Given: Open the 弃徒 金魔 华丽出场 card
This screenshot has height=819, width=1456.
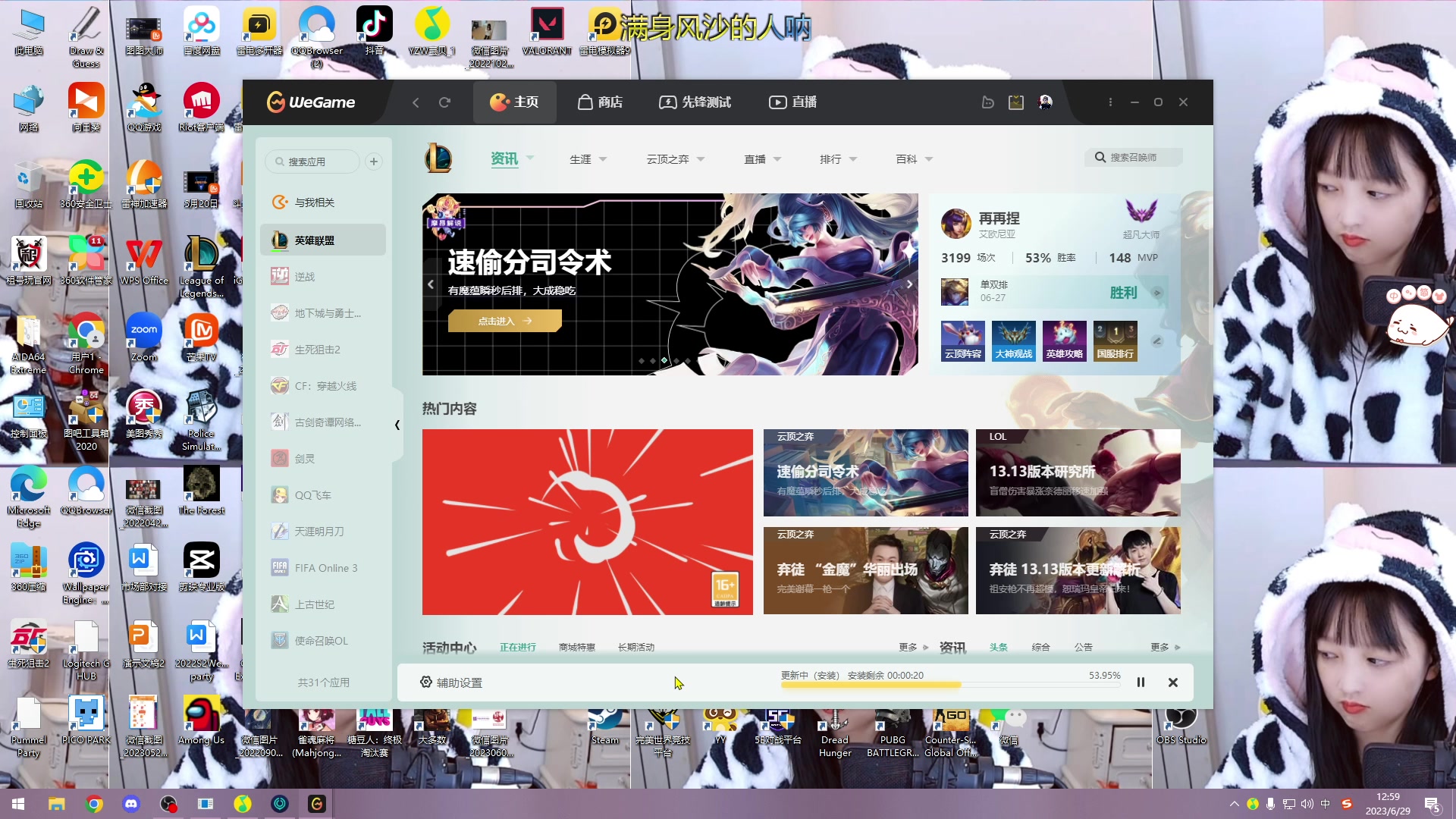Looking at the screenshot, I should coord(865,570).
